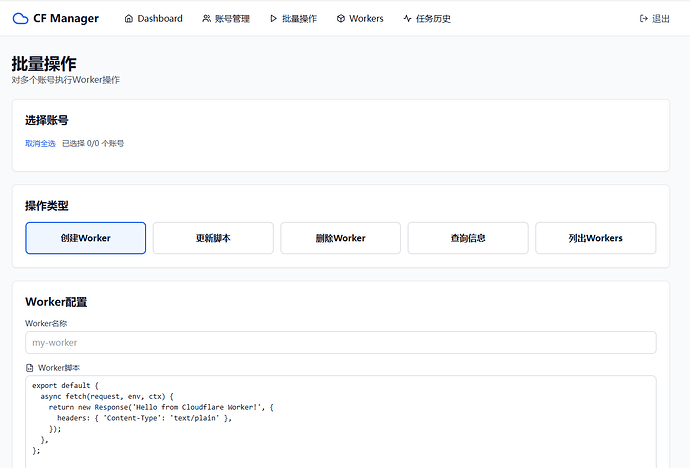Click the Workers box icon

point(341,18)
